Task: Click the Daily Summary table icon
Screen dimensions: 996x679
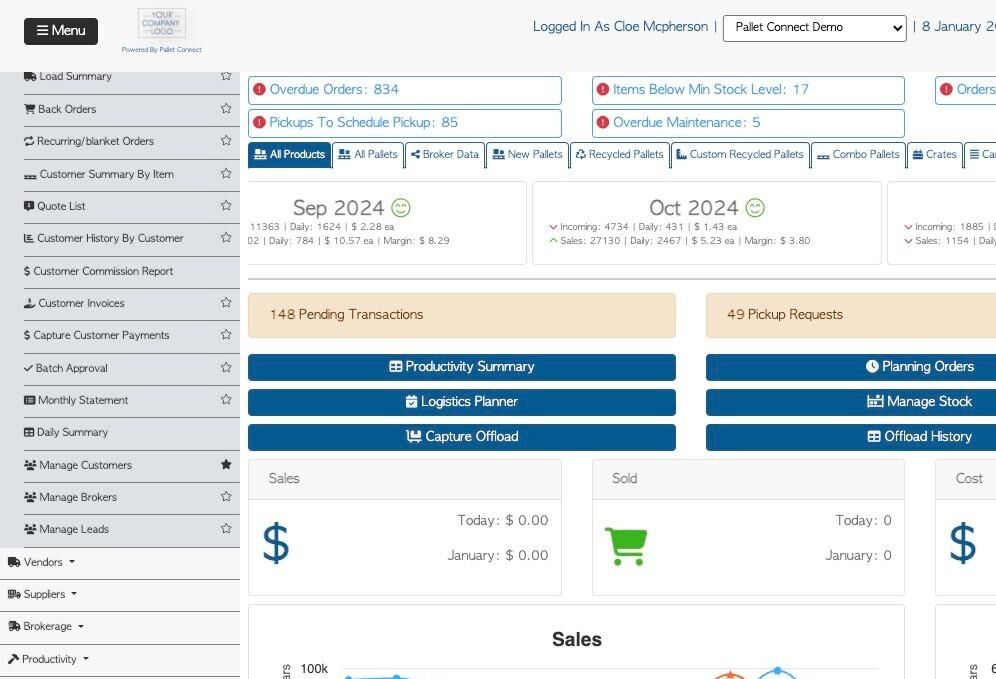Action: 29,432
